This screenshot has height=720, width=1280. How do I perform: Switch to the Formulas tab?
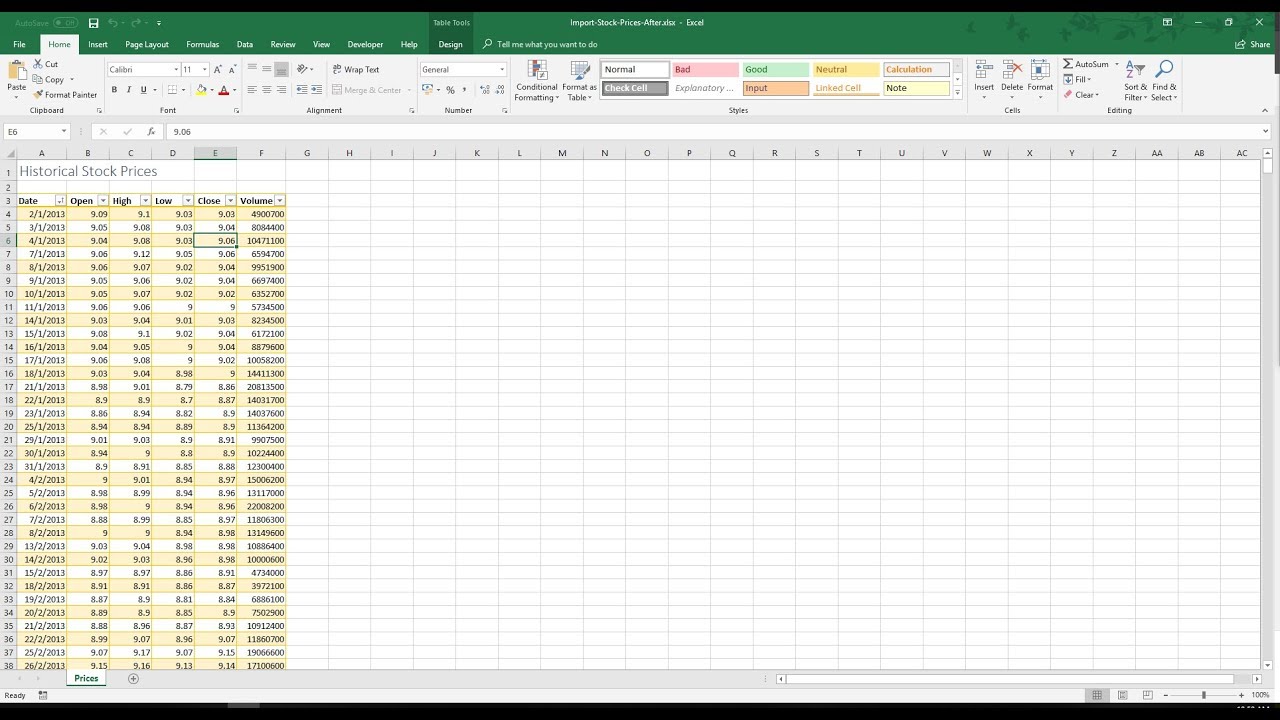202,44
